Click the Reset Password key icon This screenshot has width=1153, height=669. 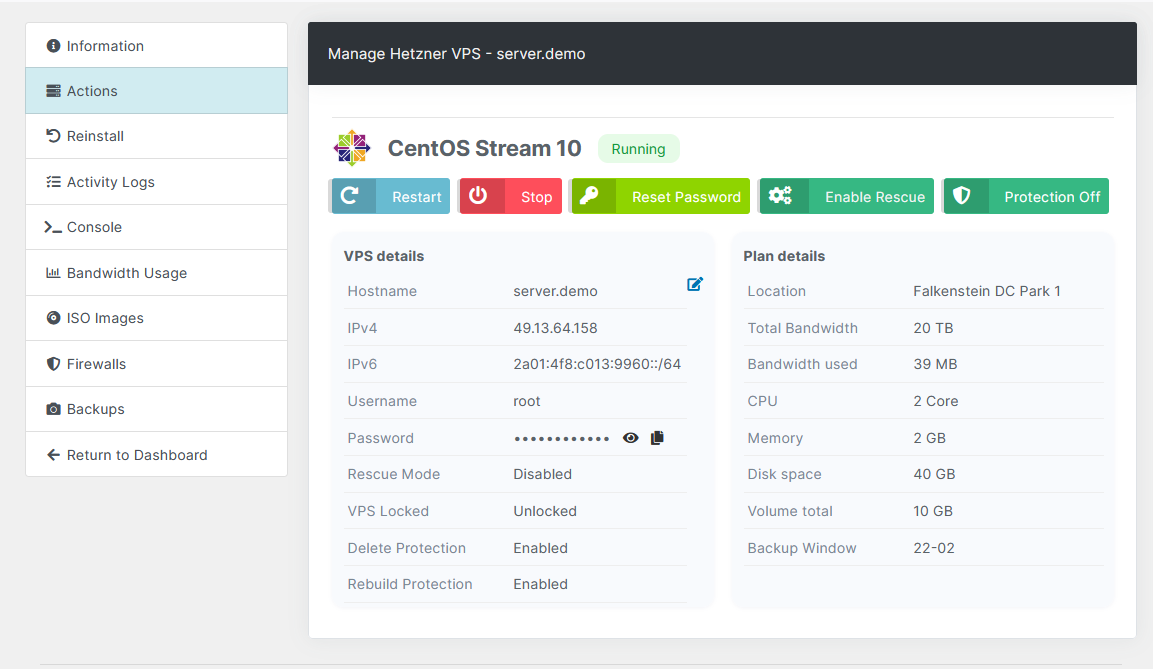589,196
